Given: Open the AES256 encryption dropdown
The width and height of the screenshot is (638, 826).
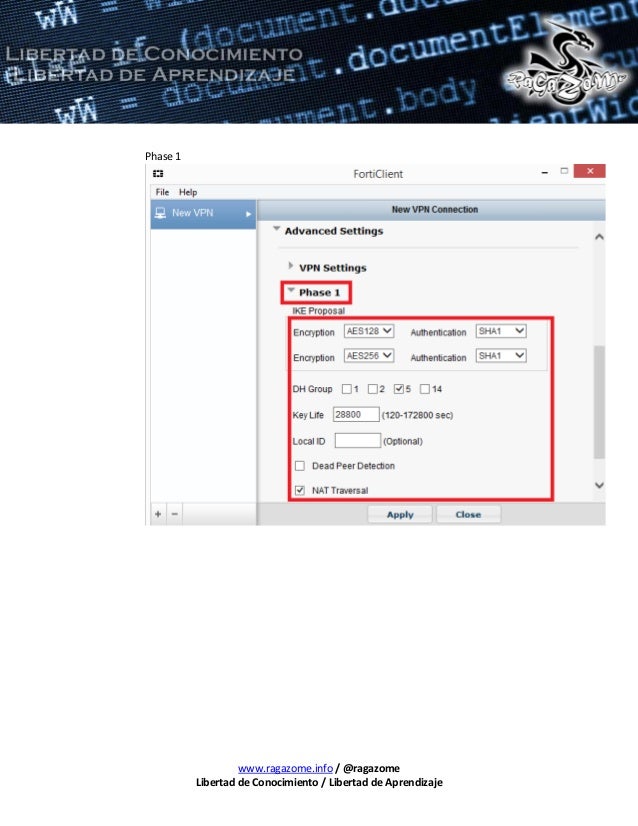Looking at the screenshot, I should coord(369,356).
